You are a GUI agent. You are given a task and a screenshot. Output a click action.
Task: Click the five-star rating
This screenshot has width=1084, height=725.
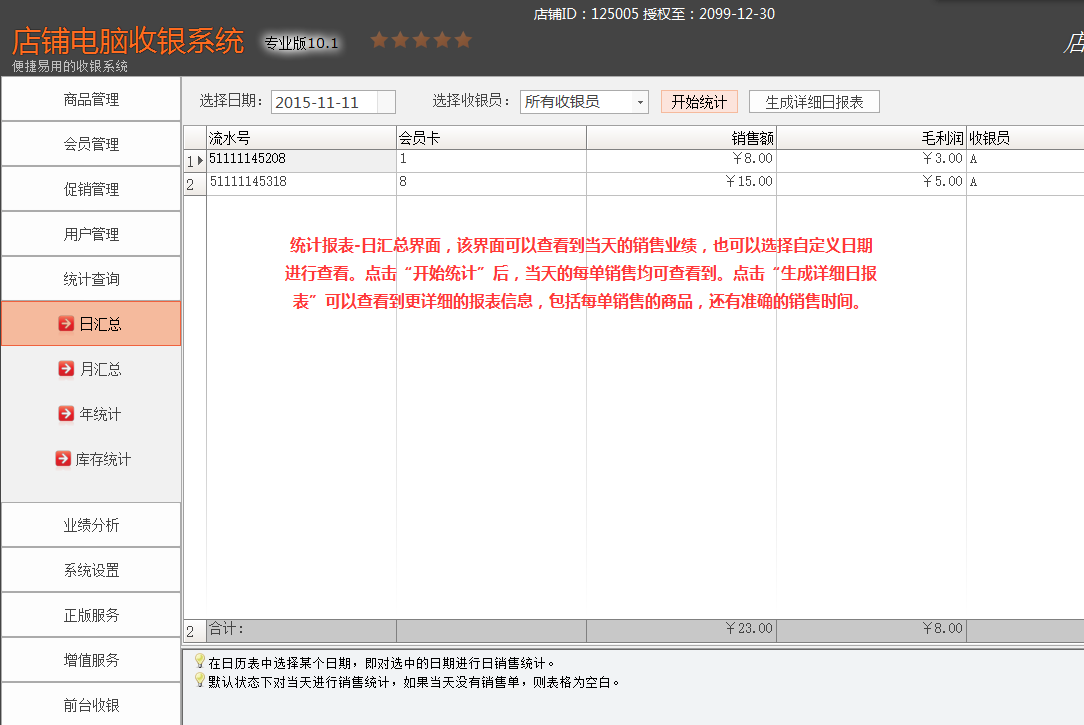pyautogui.click(x=421, y=40)
